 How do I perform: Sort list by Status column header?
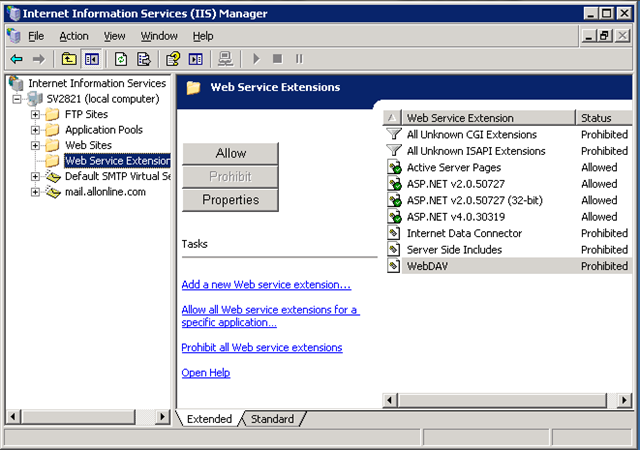(x=602, y=118)
